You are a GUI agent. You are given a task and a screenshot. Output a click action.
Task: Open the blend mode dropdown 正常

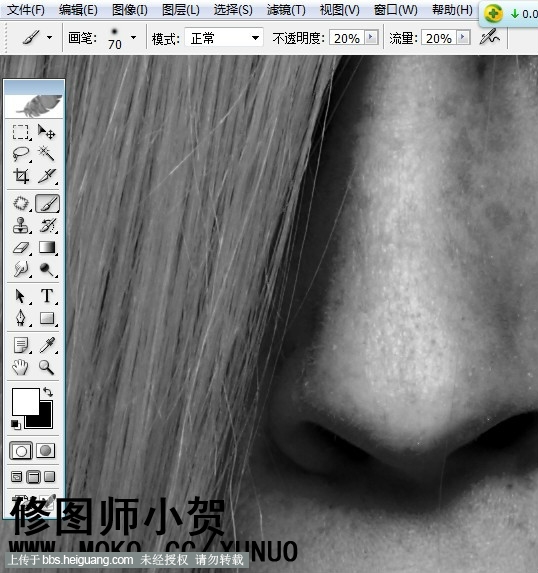coord(224,38)
